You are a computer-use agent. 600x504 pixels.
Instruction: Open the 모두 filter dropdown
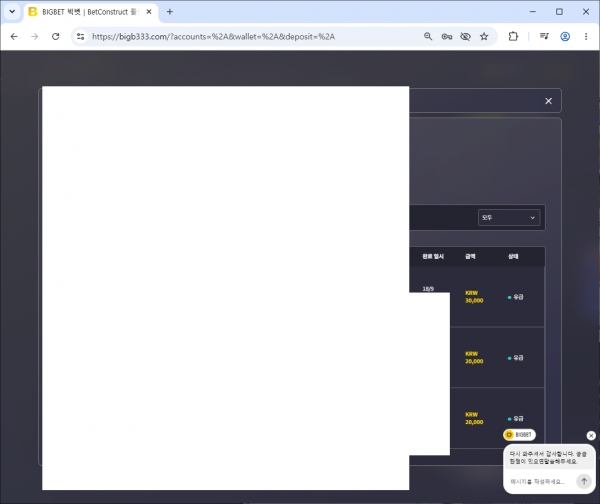[509, 218]
